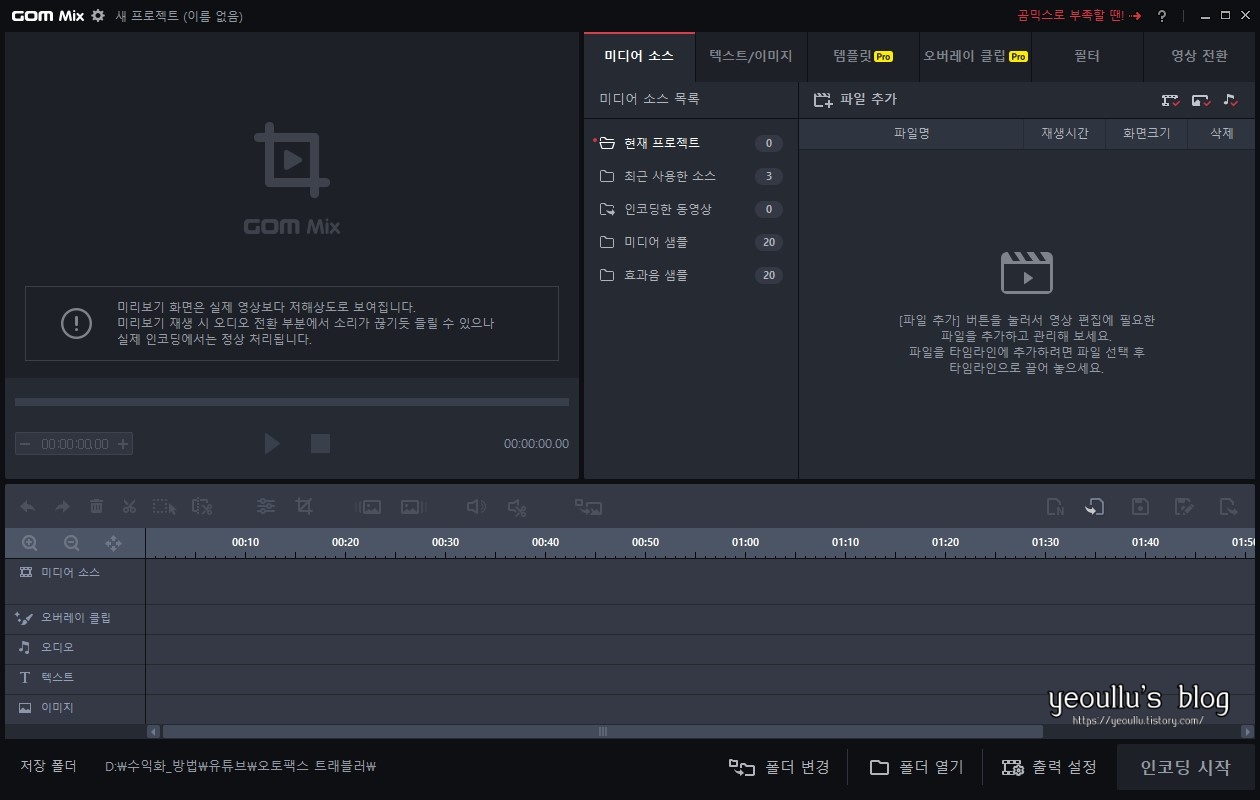Click the cut selected region icon
Screen dimensions: 1260x800
click(x=202, y=507)
